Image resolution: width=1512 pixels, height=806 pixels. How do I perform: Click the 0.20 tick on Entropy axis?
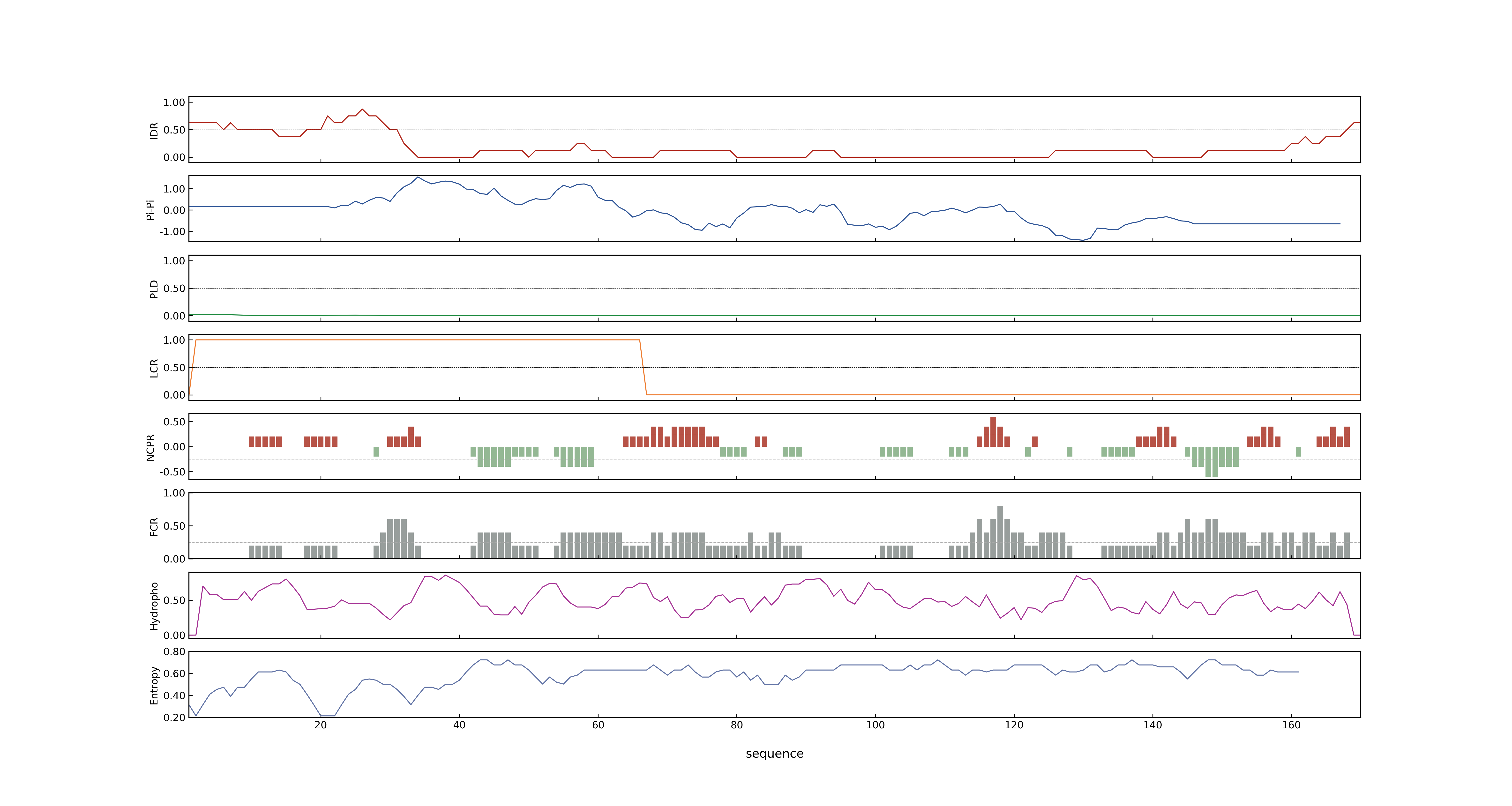174,717
